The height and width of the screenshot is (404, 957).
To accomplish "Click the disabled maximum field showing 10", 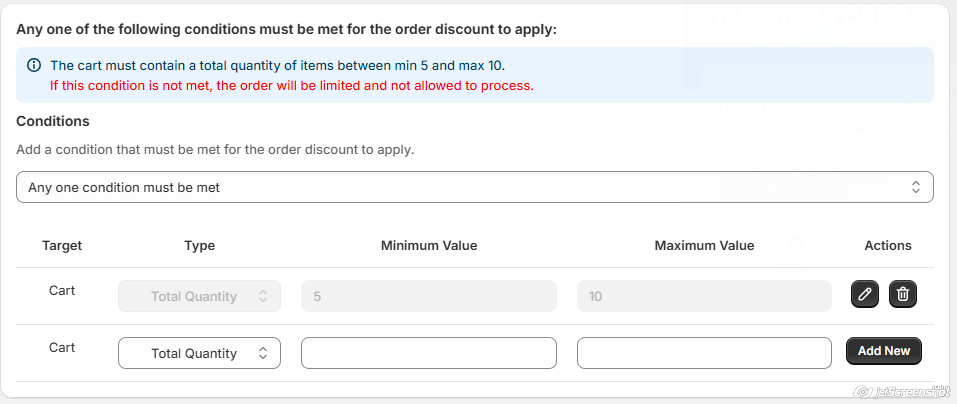I will (x=704, y=296).
